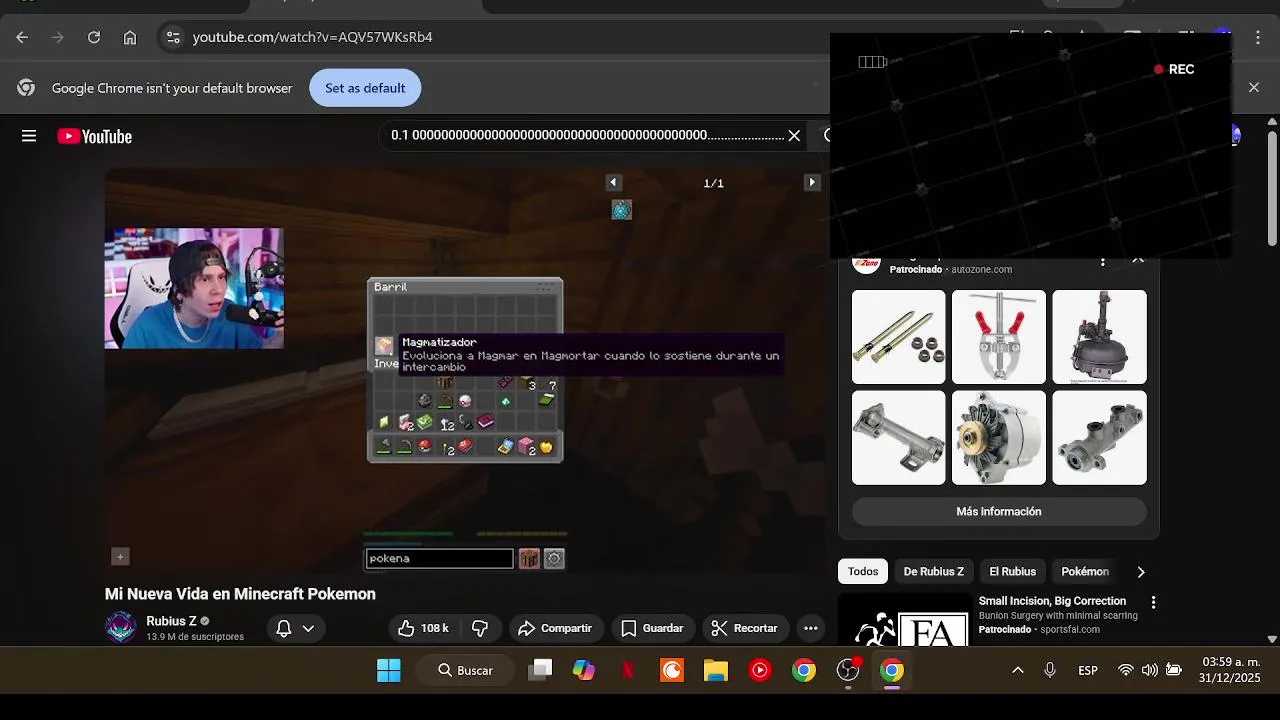The height and width of the screenshot is (720, 1280).
Task: Launch Copilot from the taskbar
Action: (x=584, y=670)
